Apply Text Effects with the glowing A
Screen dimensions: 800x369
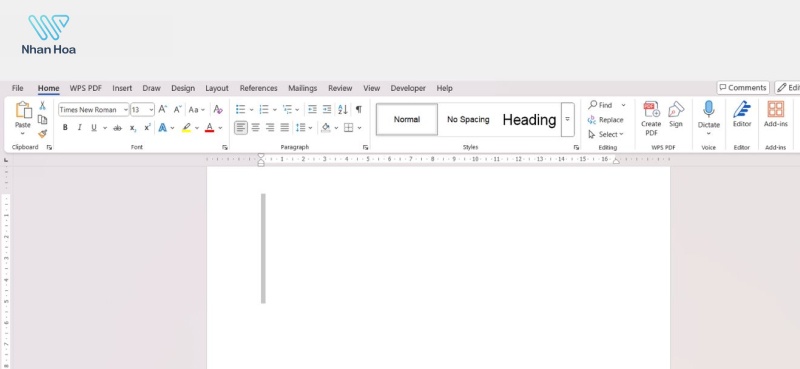163,128
